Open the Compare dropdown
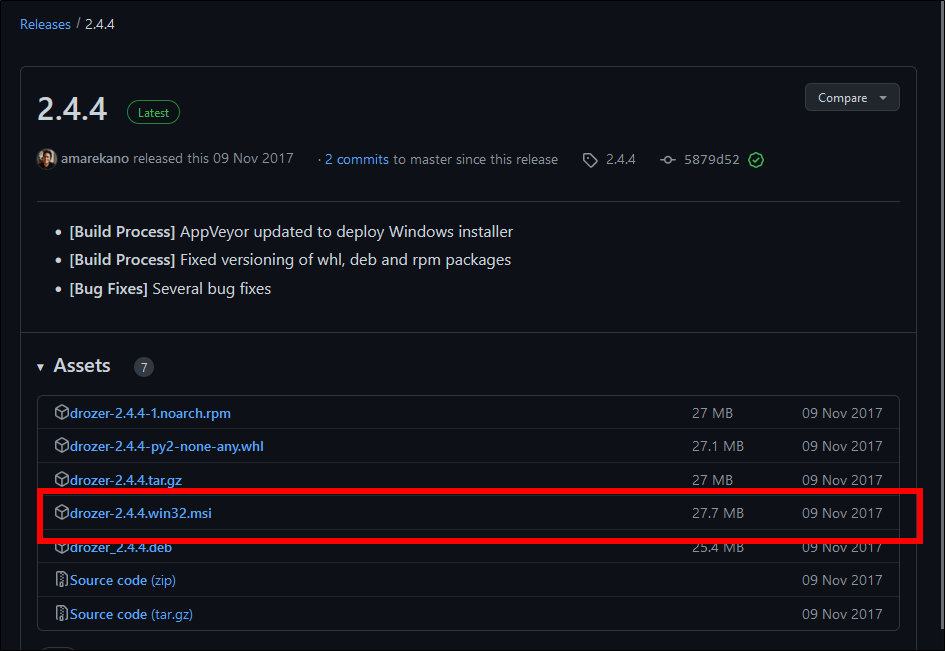Image resolution: width=945 pixels, height=651 pixels. click(852, 98)
